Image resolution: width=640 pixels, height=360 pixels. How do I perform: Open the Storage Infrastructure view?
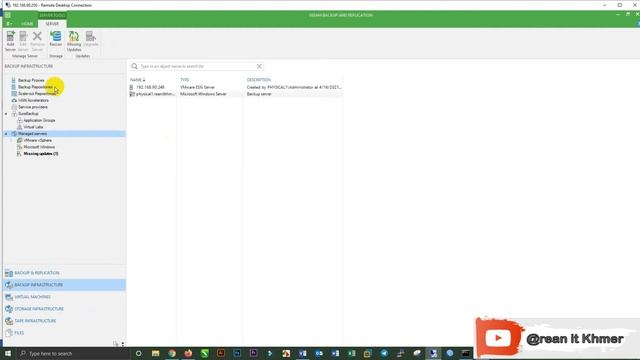pos(64,309)
